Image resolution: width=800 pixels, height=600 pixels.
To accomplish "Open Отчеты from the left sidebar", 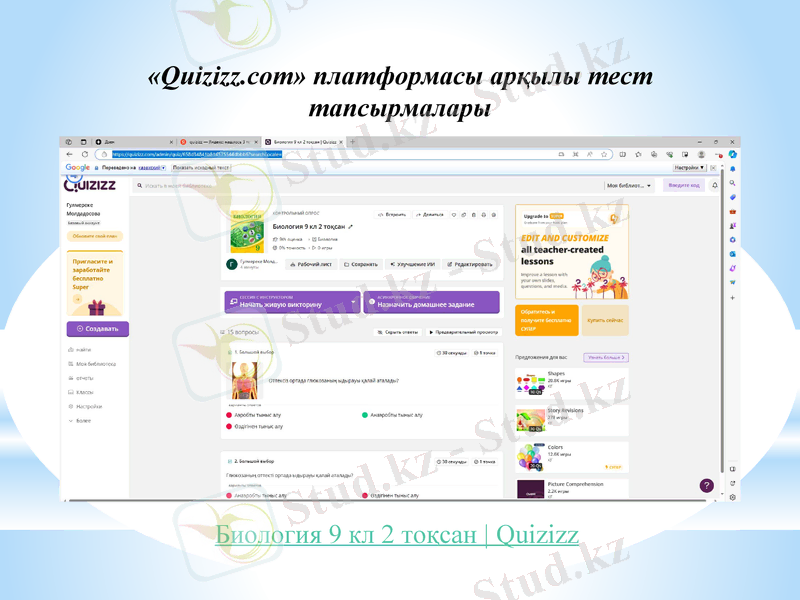I will 86,377.
